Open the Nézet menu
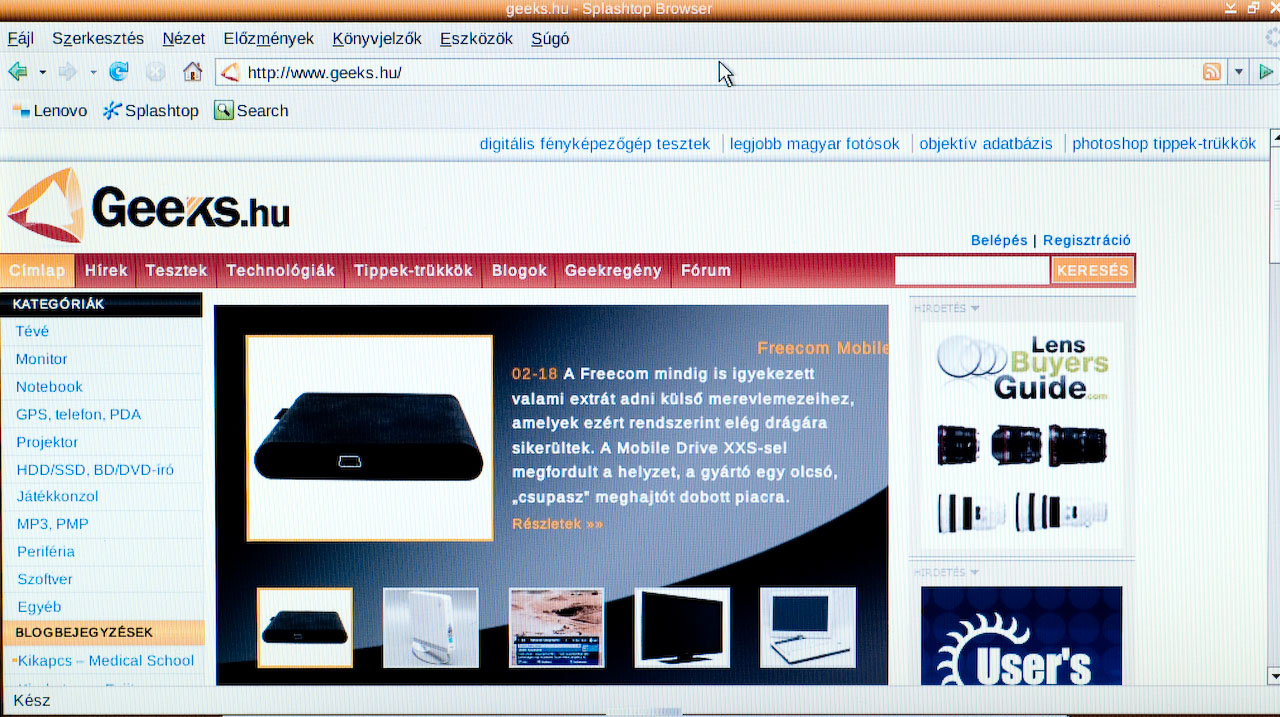Viewport: 1280px width, 717px height. 183,39
